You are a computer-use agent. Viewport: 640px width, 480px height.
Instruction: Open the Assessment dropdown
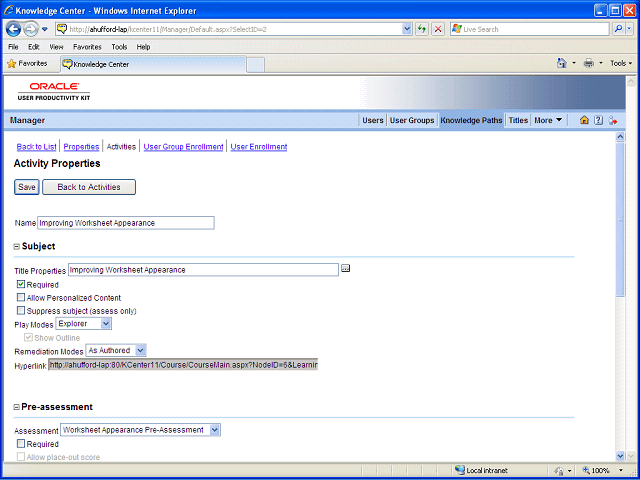[140, 430]
